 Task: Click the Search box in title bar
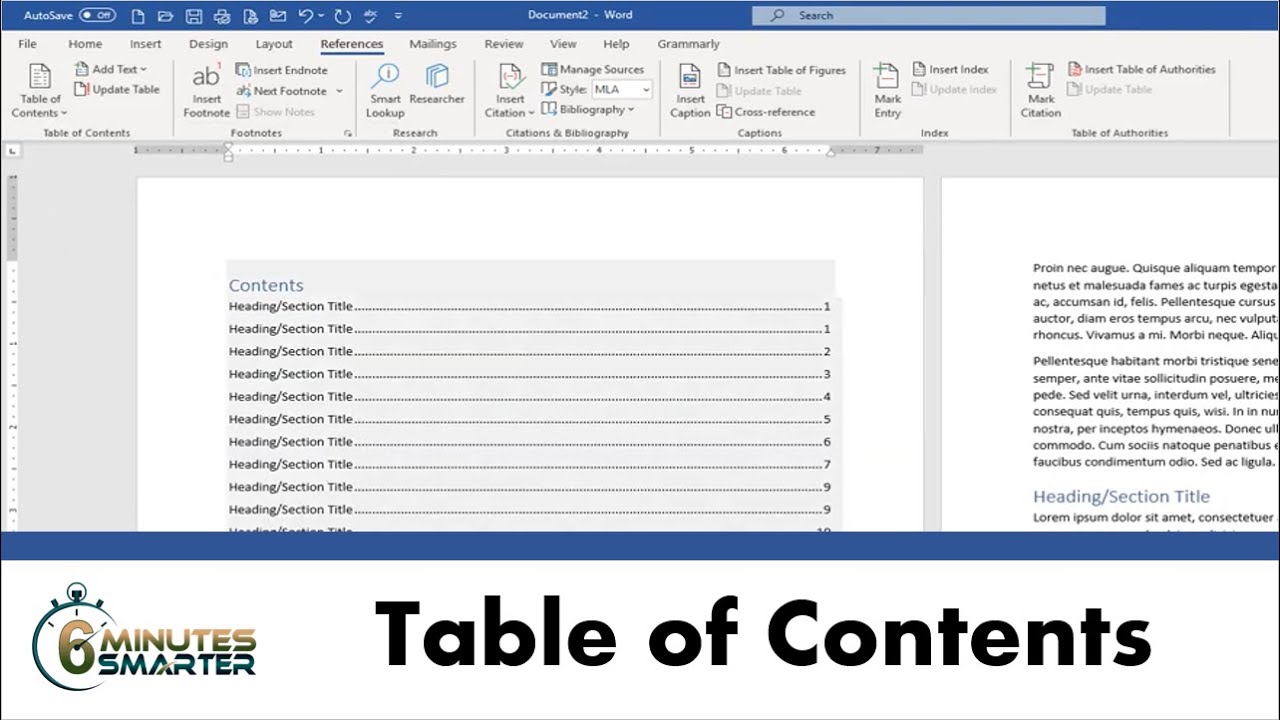point(929,15)
